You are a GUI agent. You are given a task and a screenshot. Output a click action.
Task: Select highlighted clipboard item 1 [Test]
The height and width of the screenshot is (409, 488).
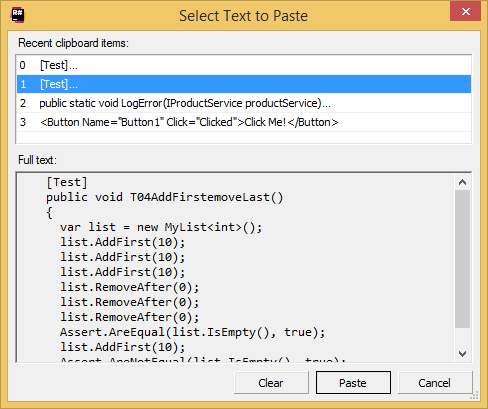244,84
